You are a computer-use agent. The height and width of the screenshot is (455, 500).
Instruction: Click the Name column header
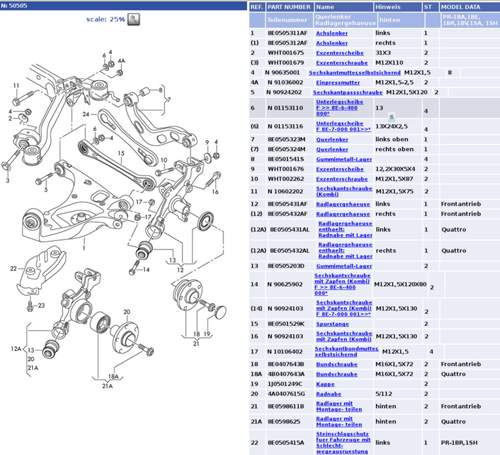pyautogui.click(x=344, y=7)
